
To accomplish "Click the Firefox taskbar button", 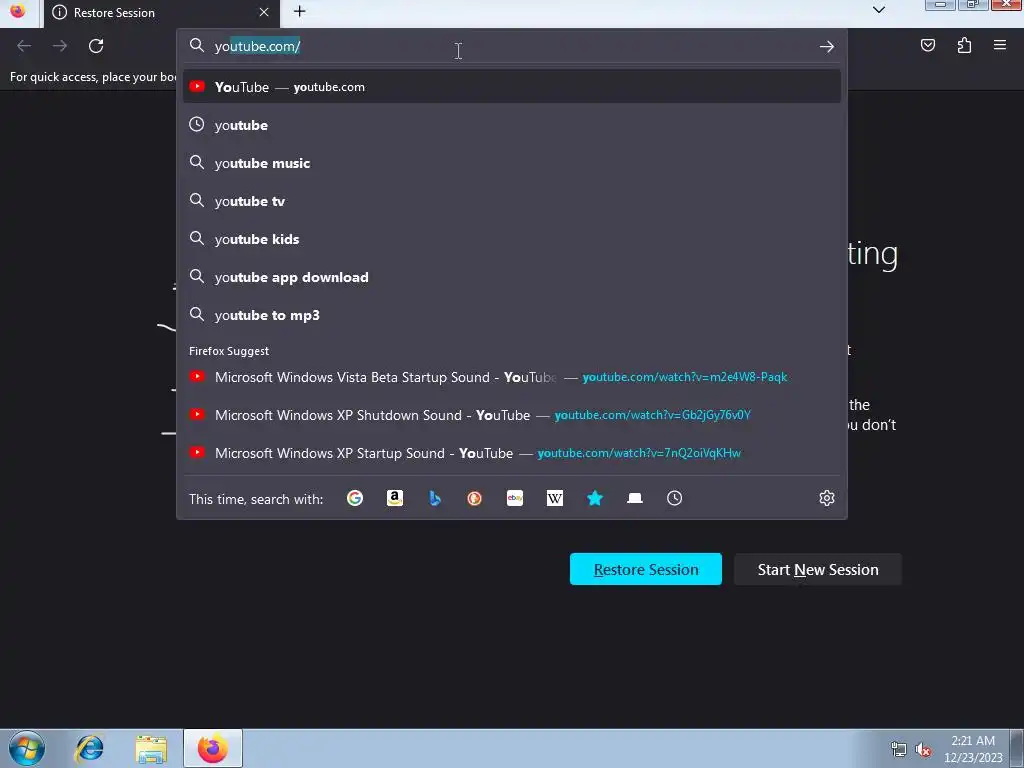I will [x=213, y=748].
